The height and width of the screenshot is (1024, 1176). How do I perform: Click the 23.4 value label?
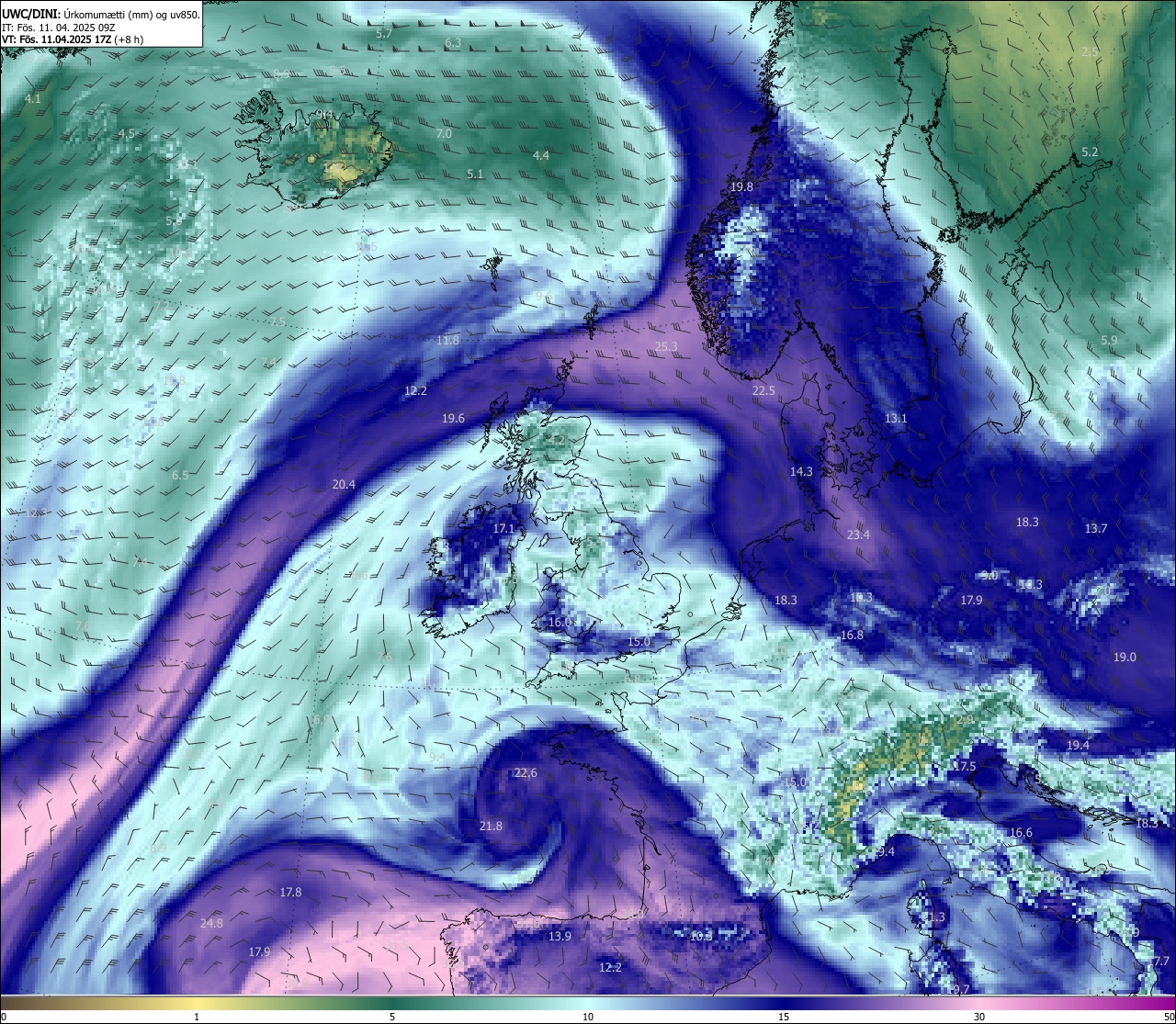[x=858, y=535]
